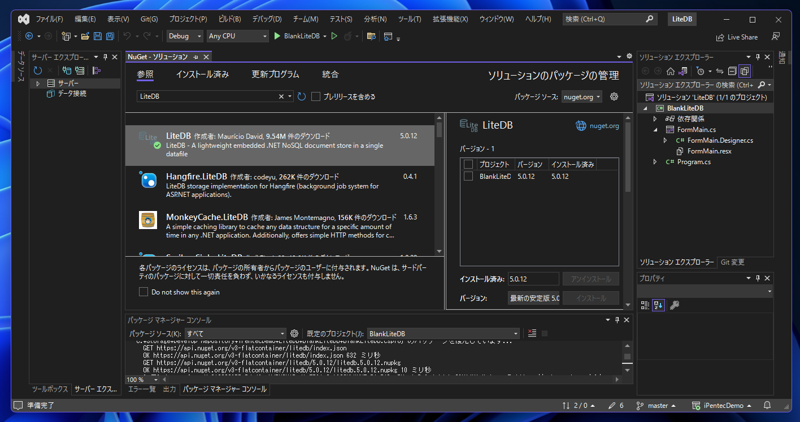Refresh the NuGet package search results
Screen dimensions: 800x422
click(x=302, y=96)
